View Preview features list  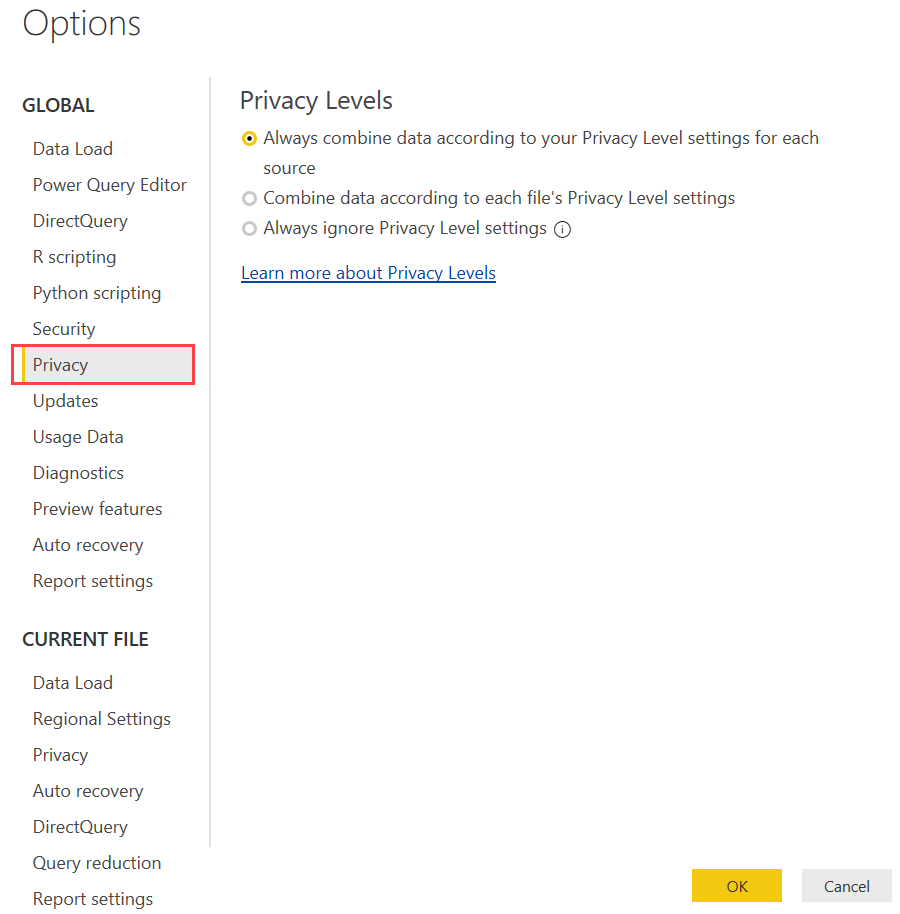click(97, 509)
